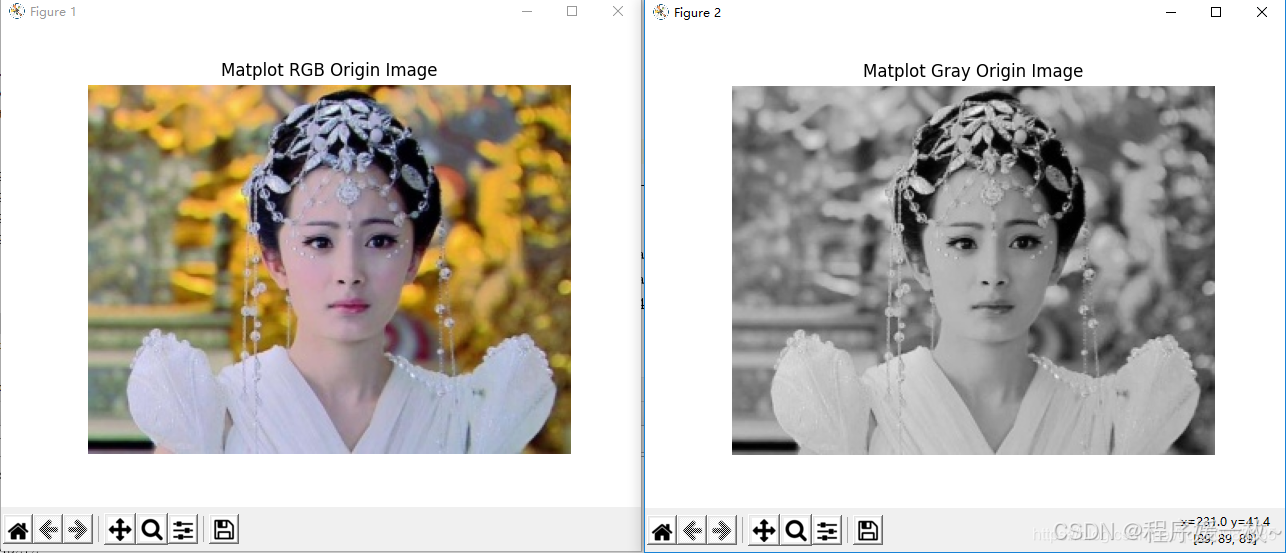Image resolution: width=1286 pixels, height=553 pixels.
Task: Go to previous view in Figure 2
Action: 692,531
